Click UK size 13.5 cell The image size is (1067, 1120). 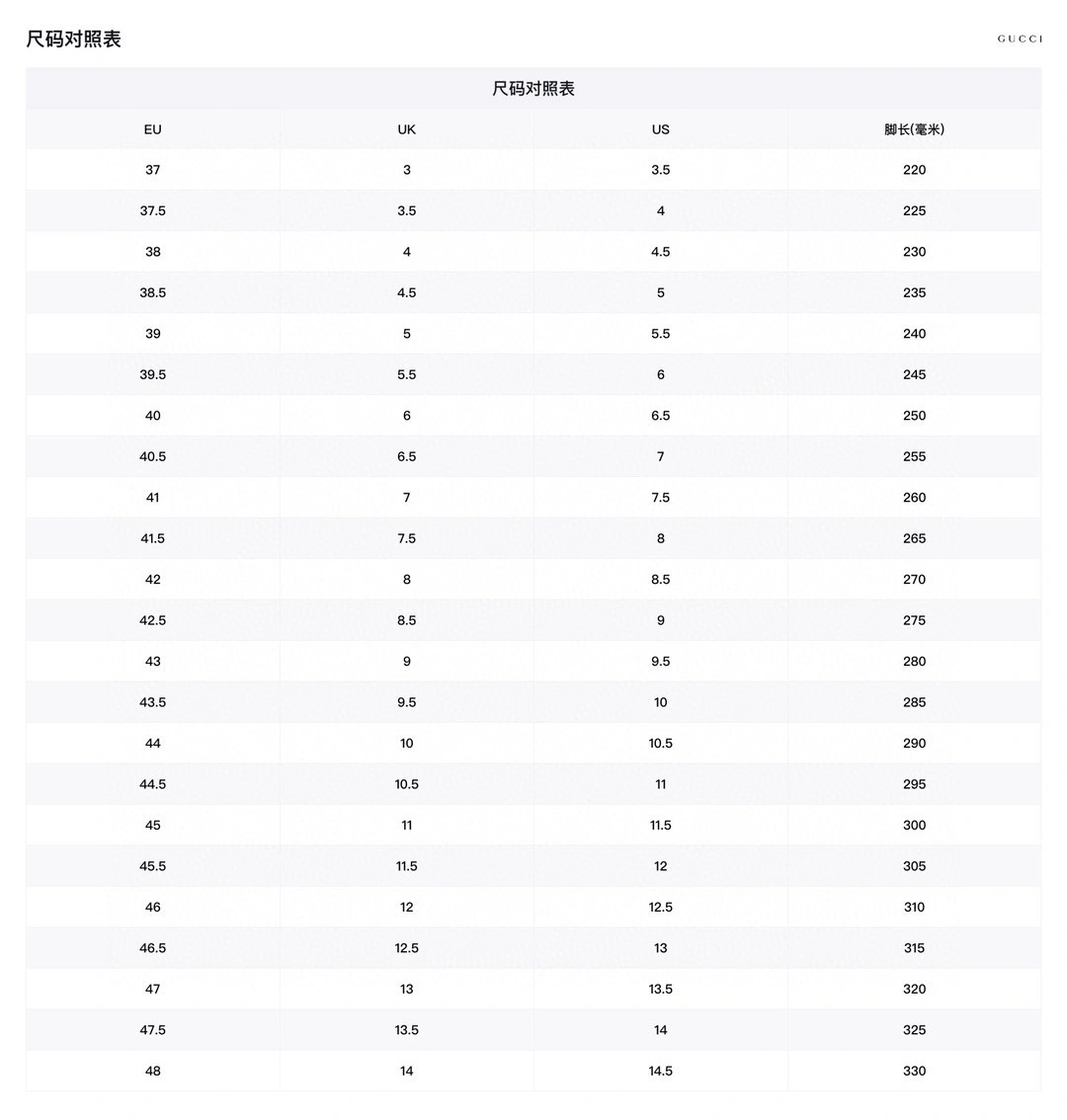(x=407, y=1030)
